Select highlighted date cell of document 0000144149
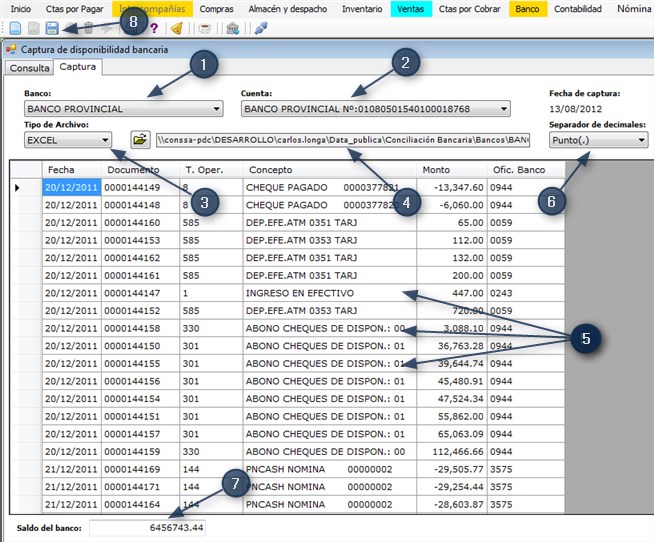 click(x=71, y=188)
